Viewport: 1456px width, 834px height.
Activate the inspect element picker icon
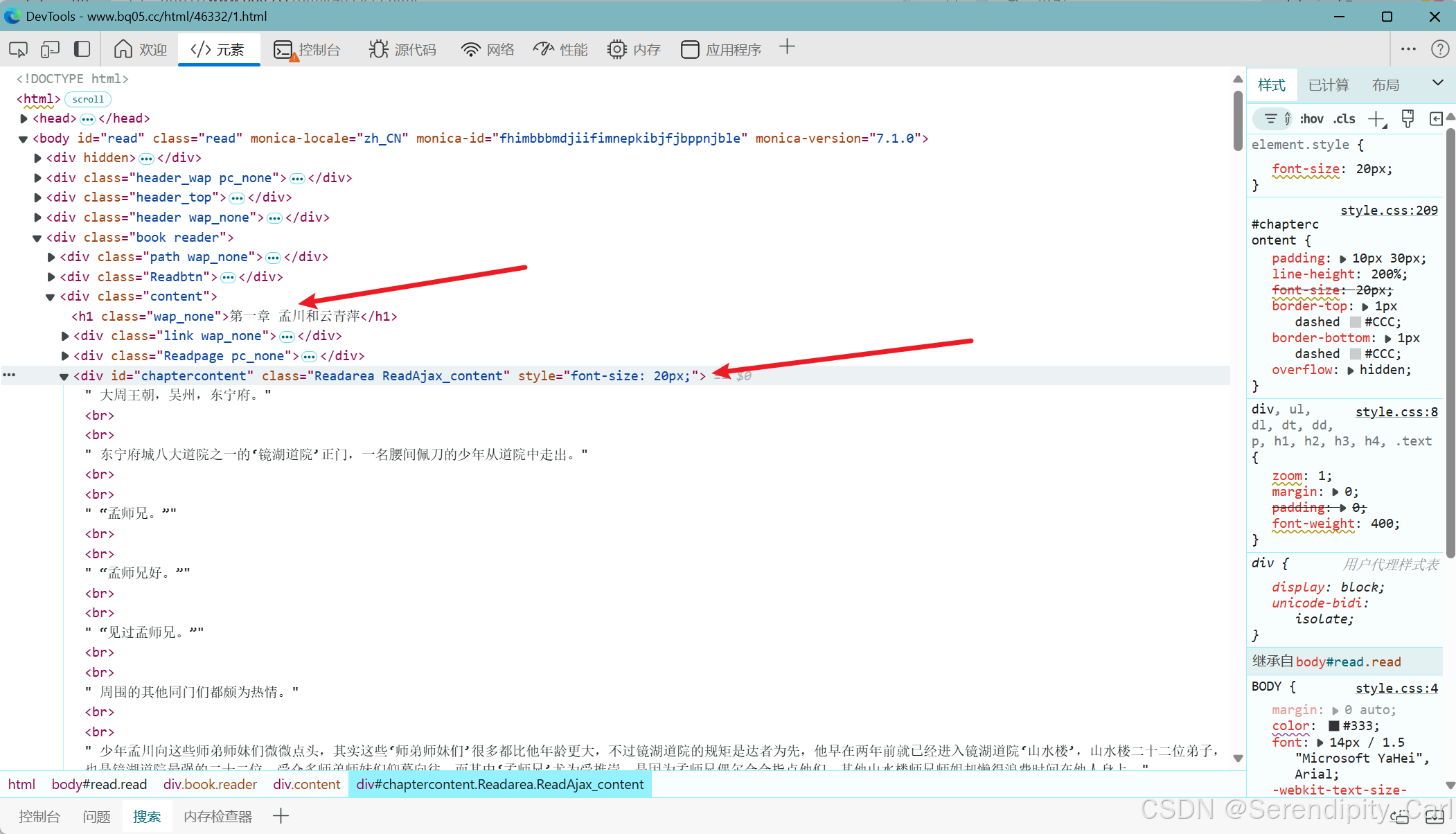tap(18, 49)
